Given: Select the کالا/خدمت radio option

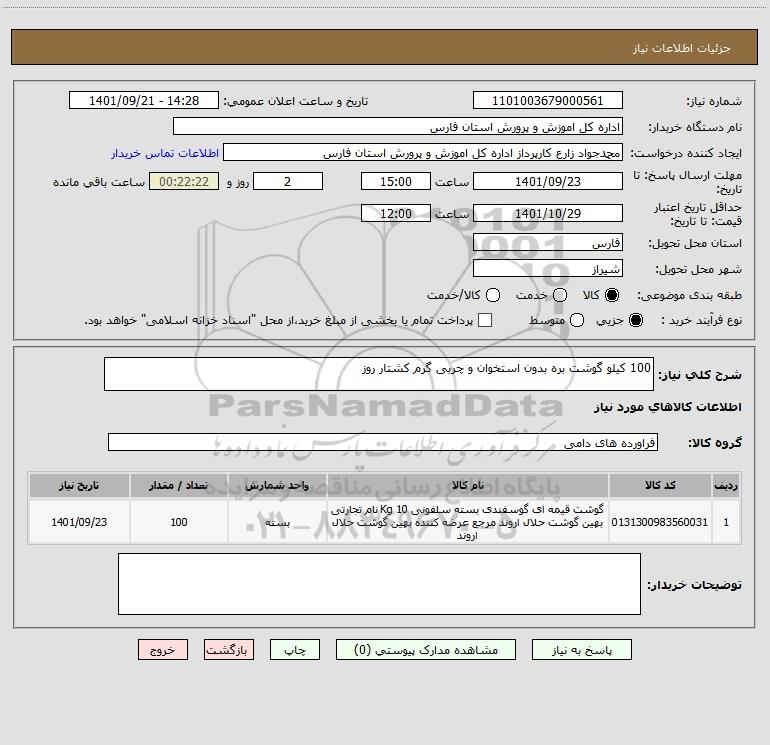Looking at the screenshot, I should tap(493, 295).
